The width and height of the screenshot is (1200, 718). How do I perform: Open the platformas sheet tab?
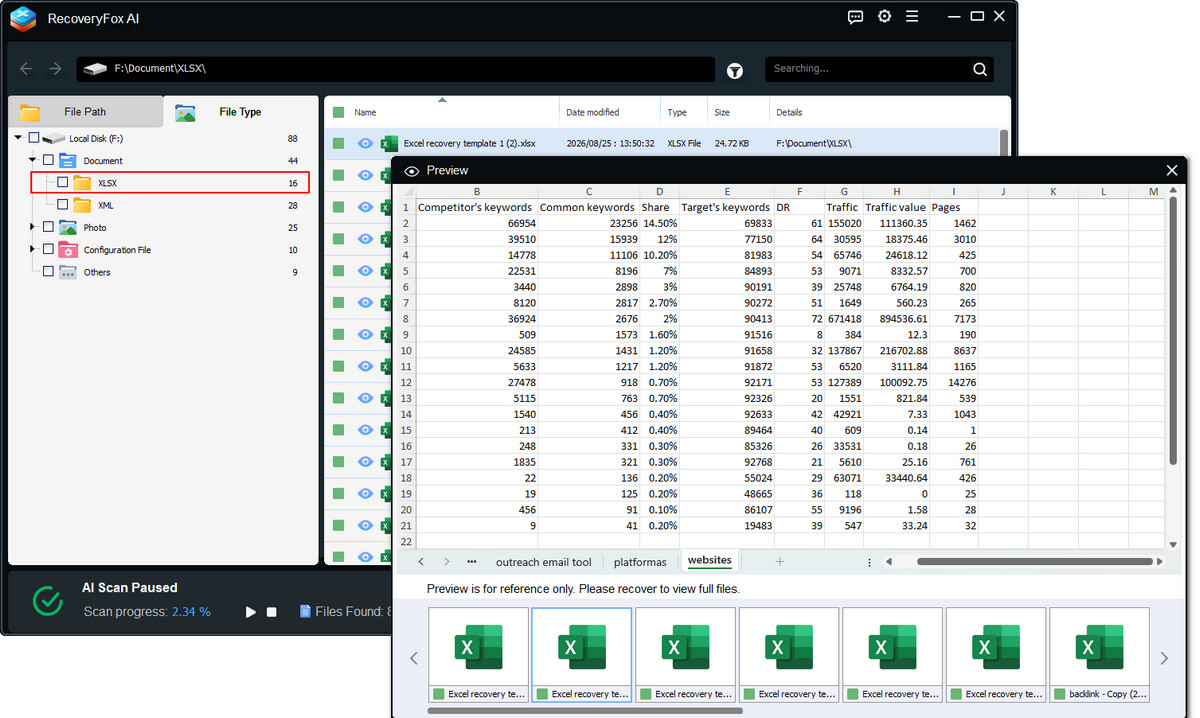[x=640, y=562]
